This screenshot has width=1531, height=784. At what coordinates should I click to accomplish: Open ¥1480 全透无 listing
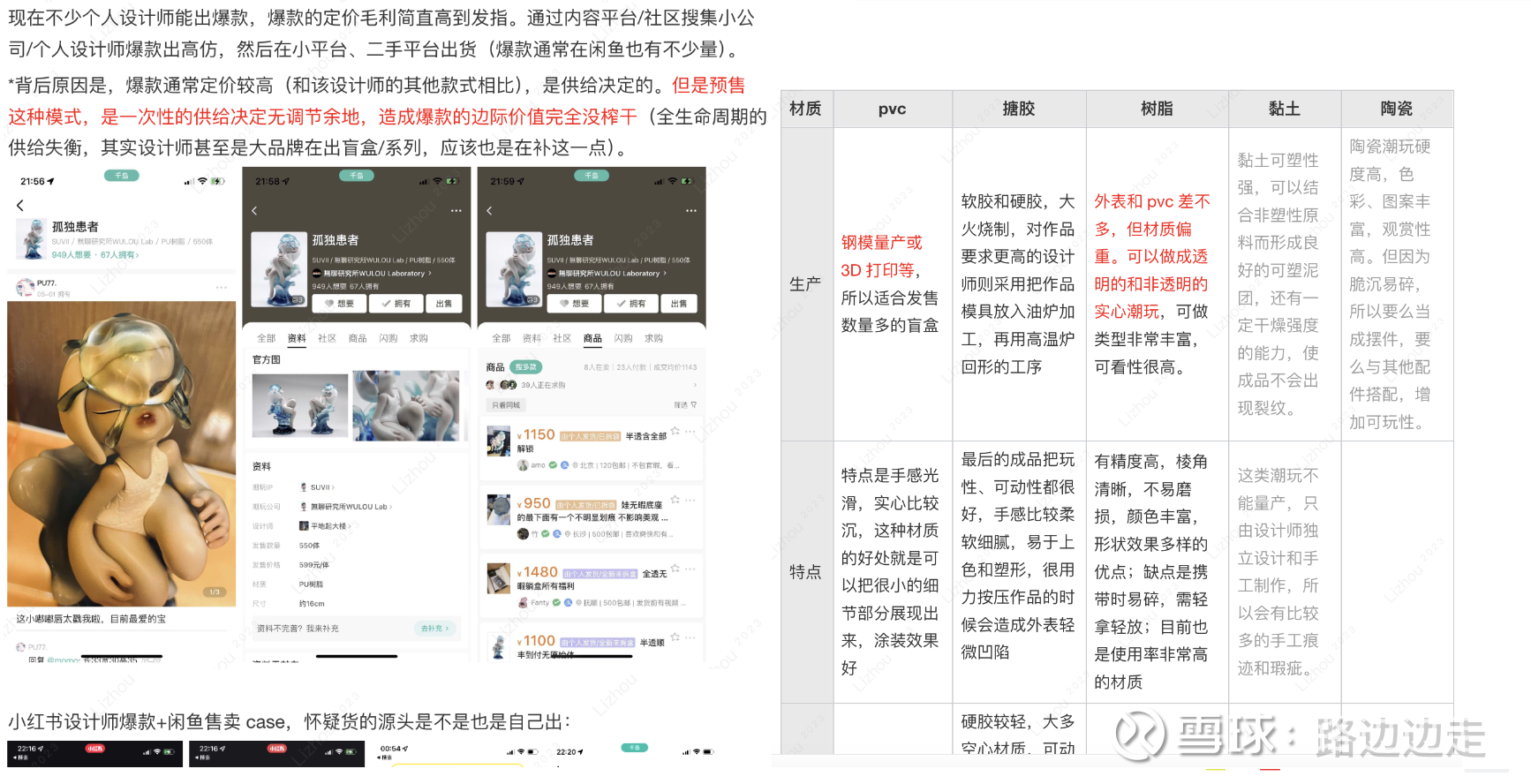(x=592, y=585)
